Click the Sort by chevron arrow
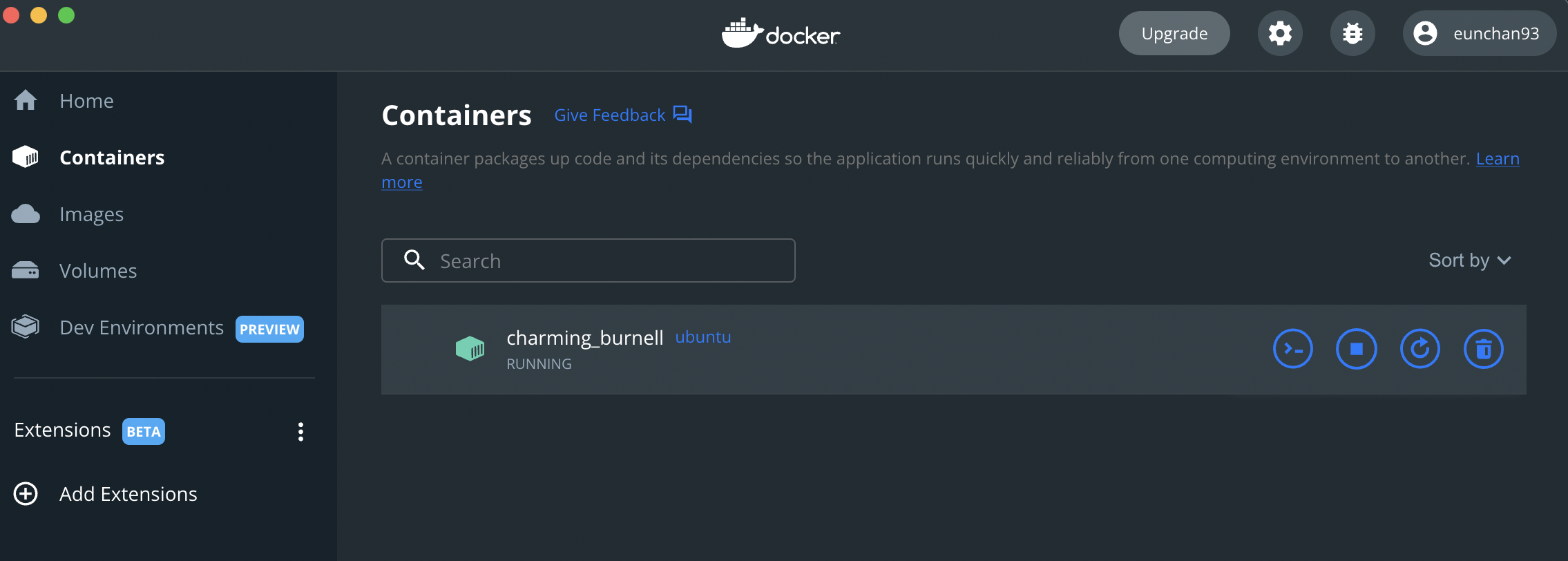 (x=1504, y=260)
